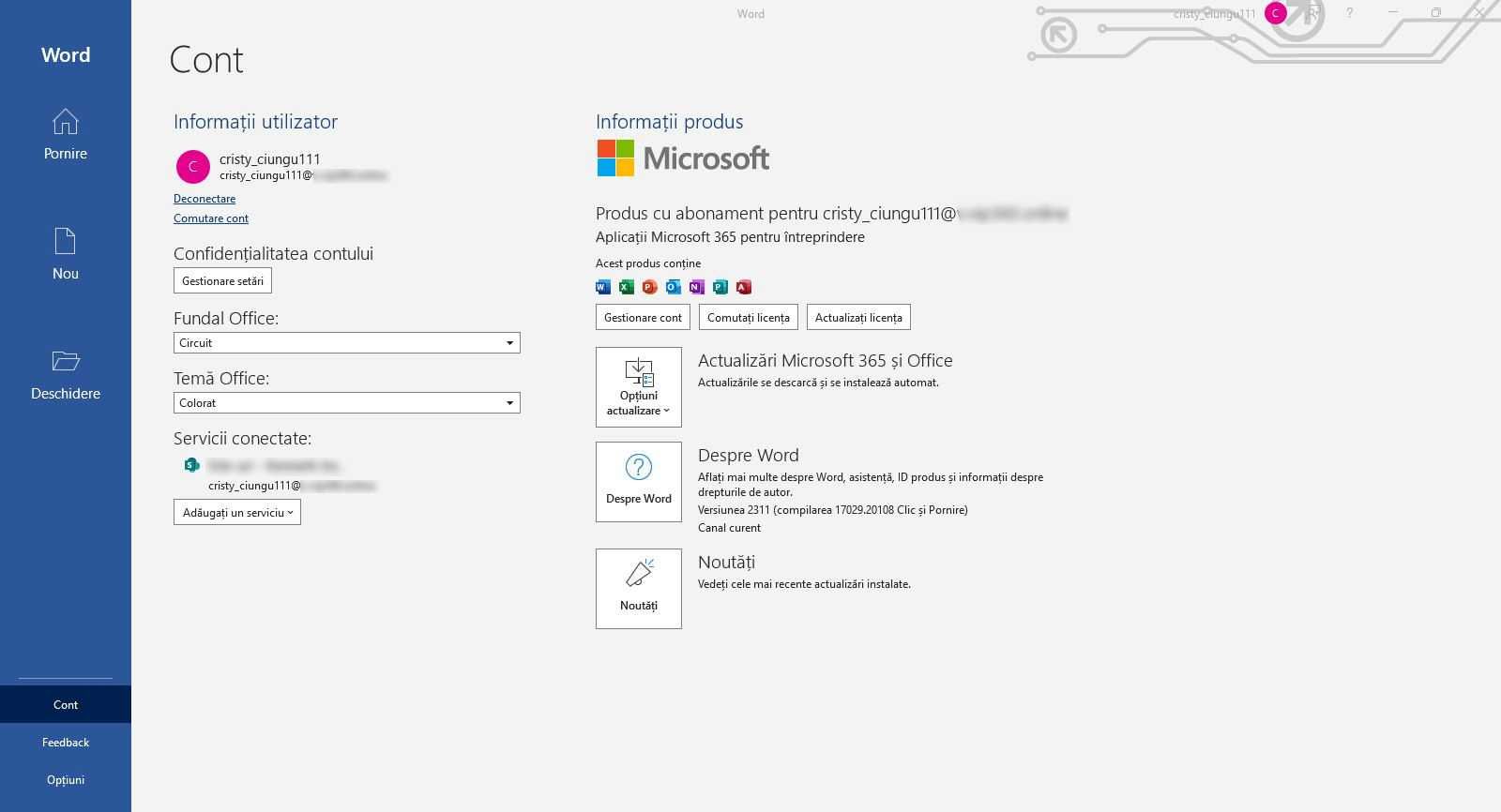
Task: Click the Gestionare cont button
Action: click(x=643, y=317)
